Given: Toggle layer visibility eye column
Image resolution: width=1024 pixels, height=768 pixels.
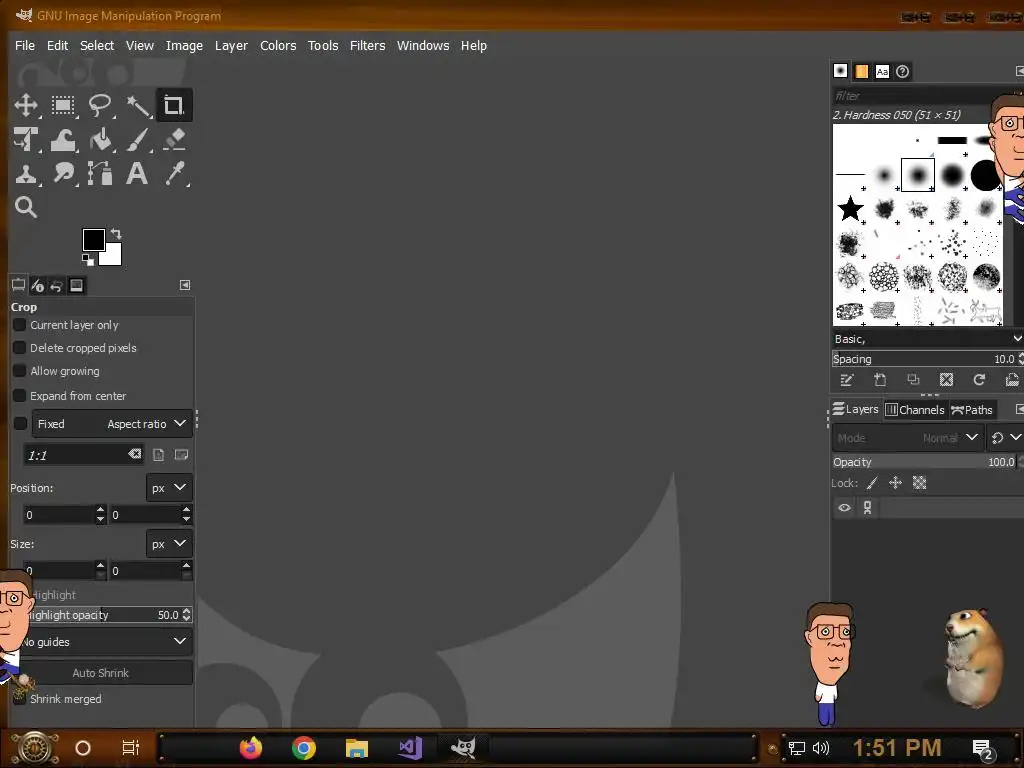Looking at the screenshot, I should tap(844, 507).
